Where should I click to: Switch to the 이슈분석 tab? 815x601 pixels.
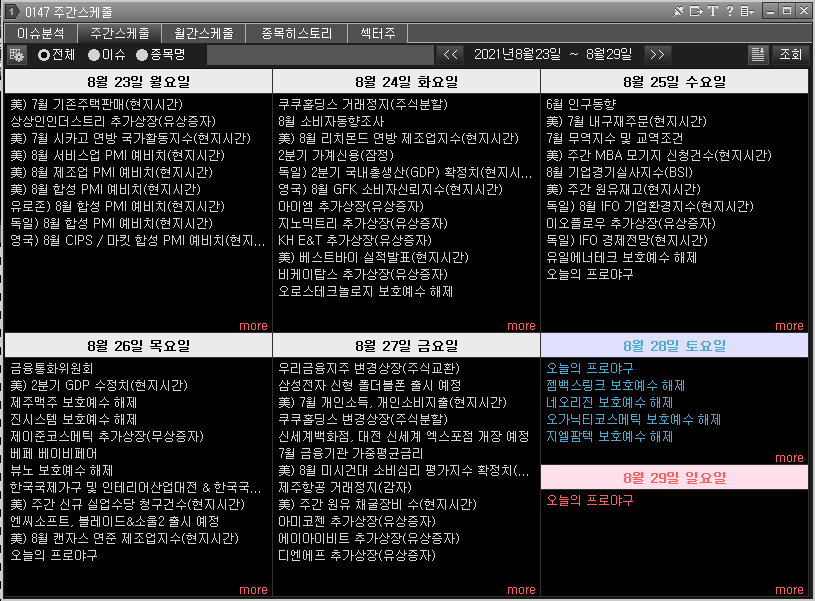coord(41,33)
